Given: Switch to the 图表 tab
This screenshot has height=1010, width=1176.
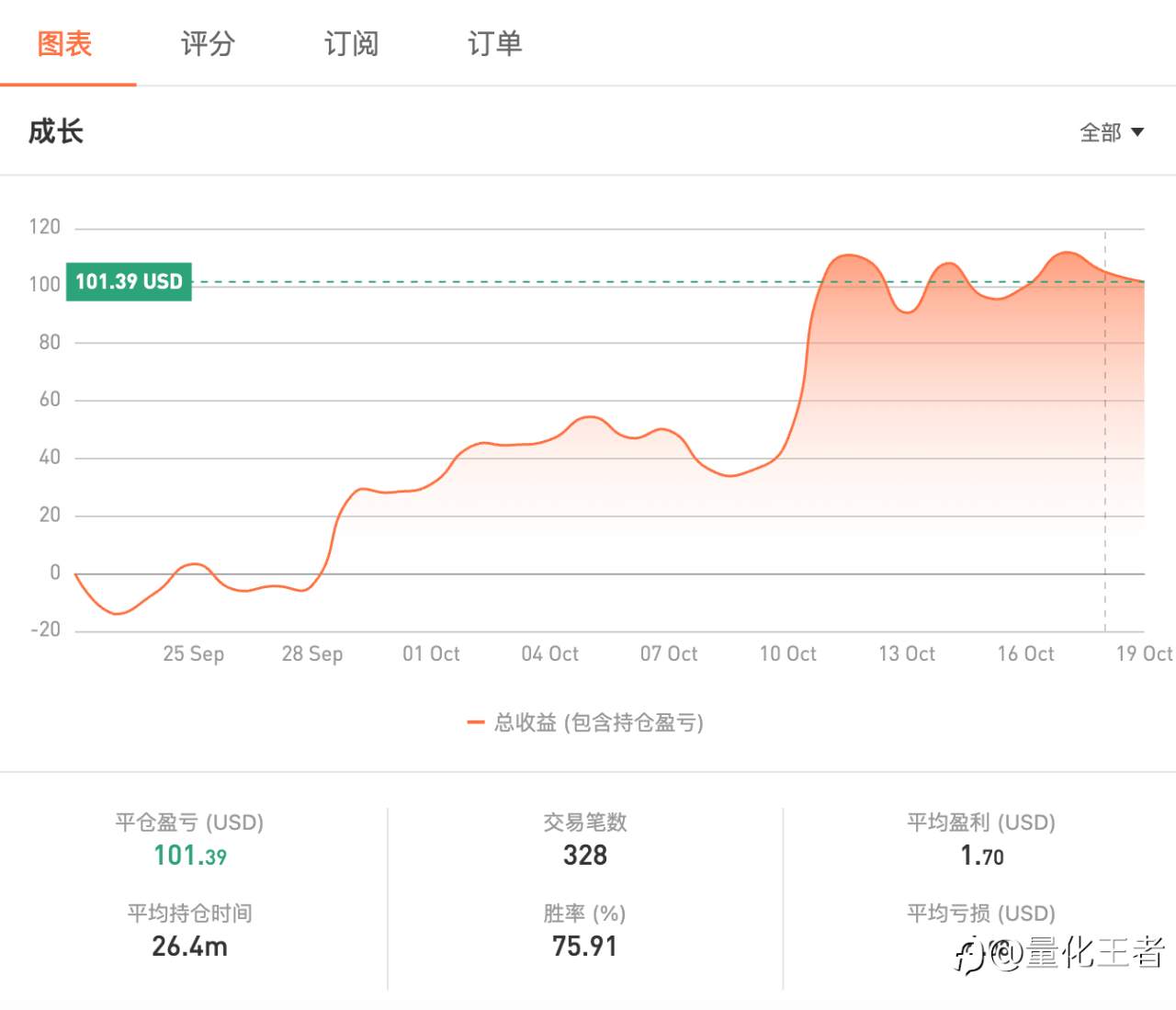Looking at the screenshot, I should (x=65, y=43).
